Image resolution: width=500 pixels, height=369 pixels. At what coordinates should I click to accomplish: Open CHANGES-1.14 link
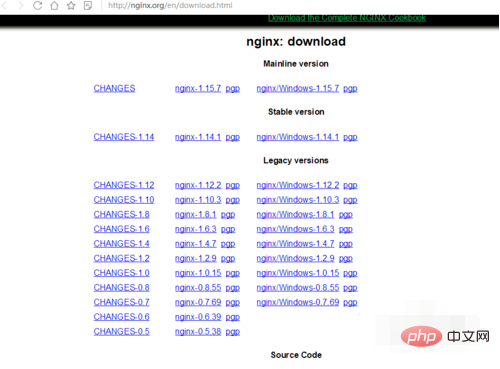pyautogui.click(x=124, y=137)
